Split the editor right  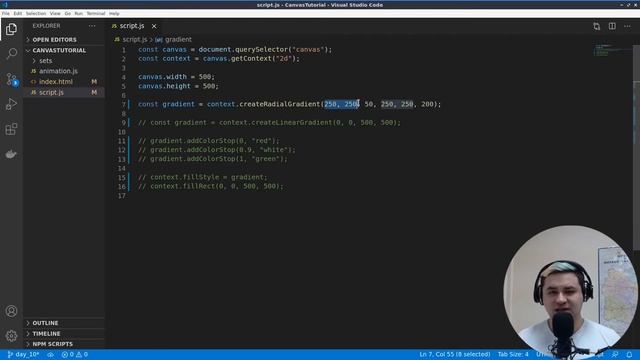click(612, 26)
